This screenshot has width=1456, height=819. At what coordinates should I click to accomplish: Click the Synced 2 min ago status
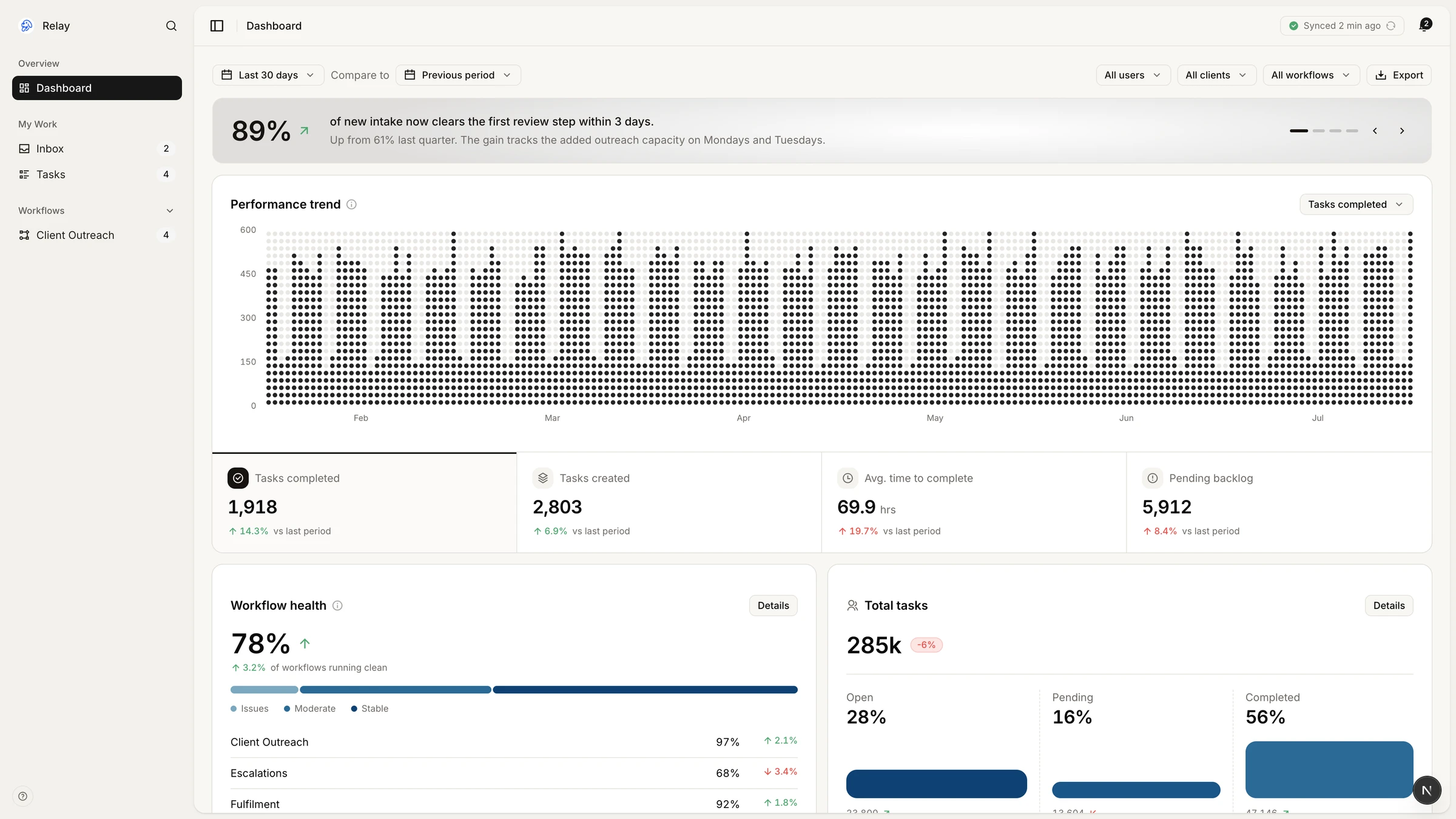(x=1341, y=25)
